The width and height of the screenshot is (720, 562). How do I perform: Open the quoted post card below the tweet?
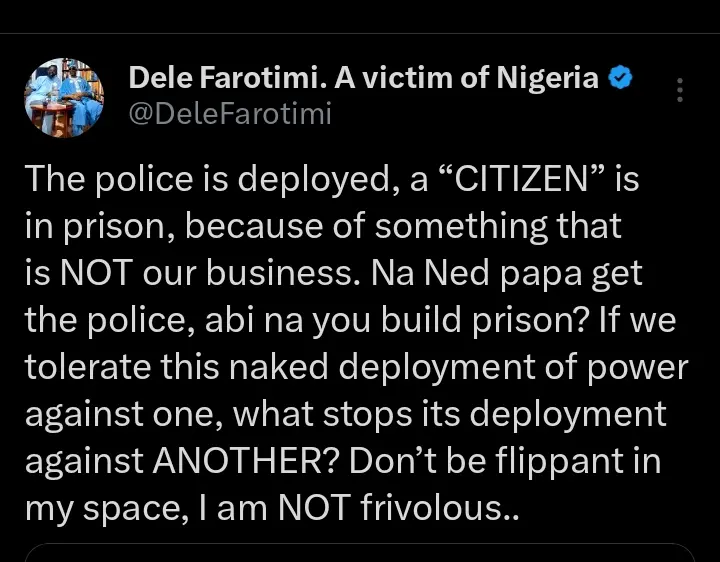360,553
